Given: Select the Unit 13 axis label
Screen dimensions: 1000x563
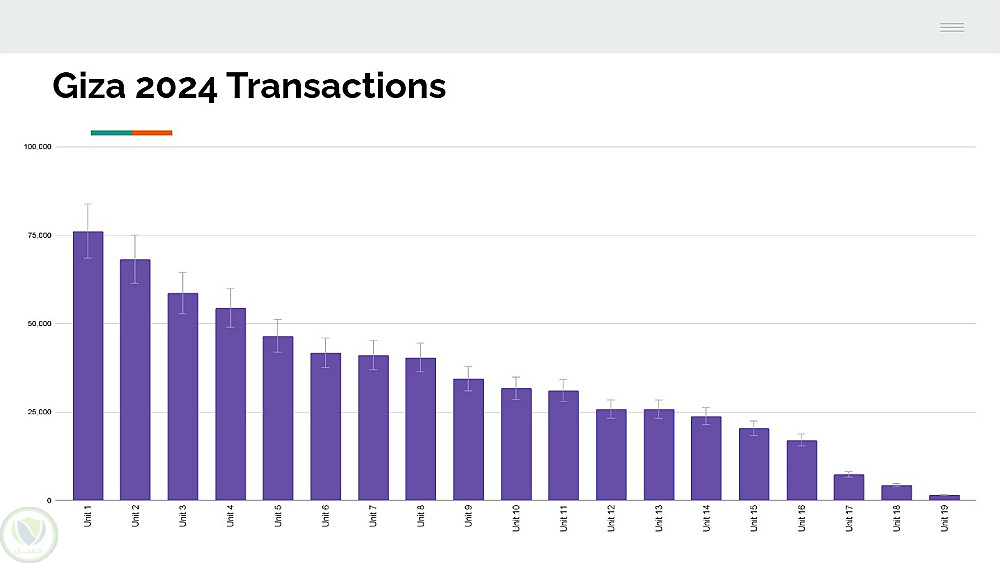Looking at the screenshot, I should tap(659, 518).
